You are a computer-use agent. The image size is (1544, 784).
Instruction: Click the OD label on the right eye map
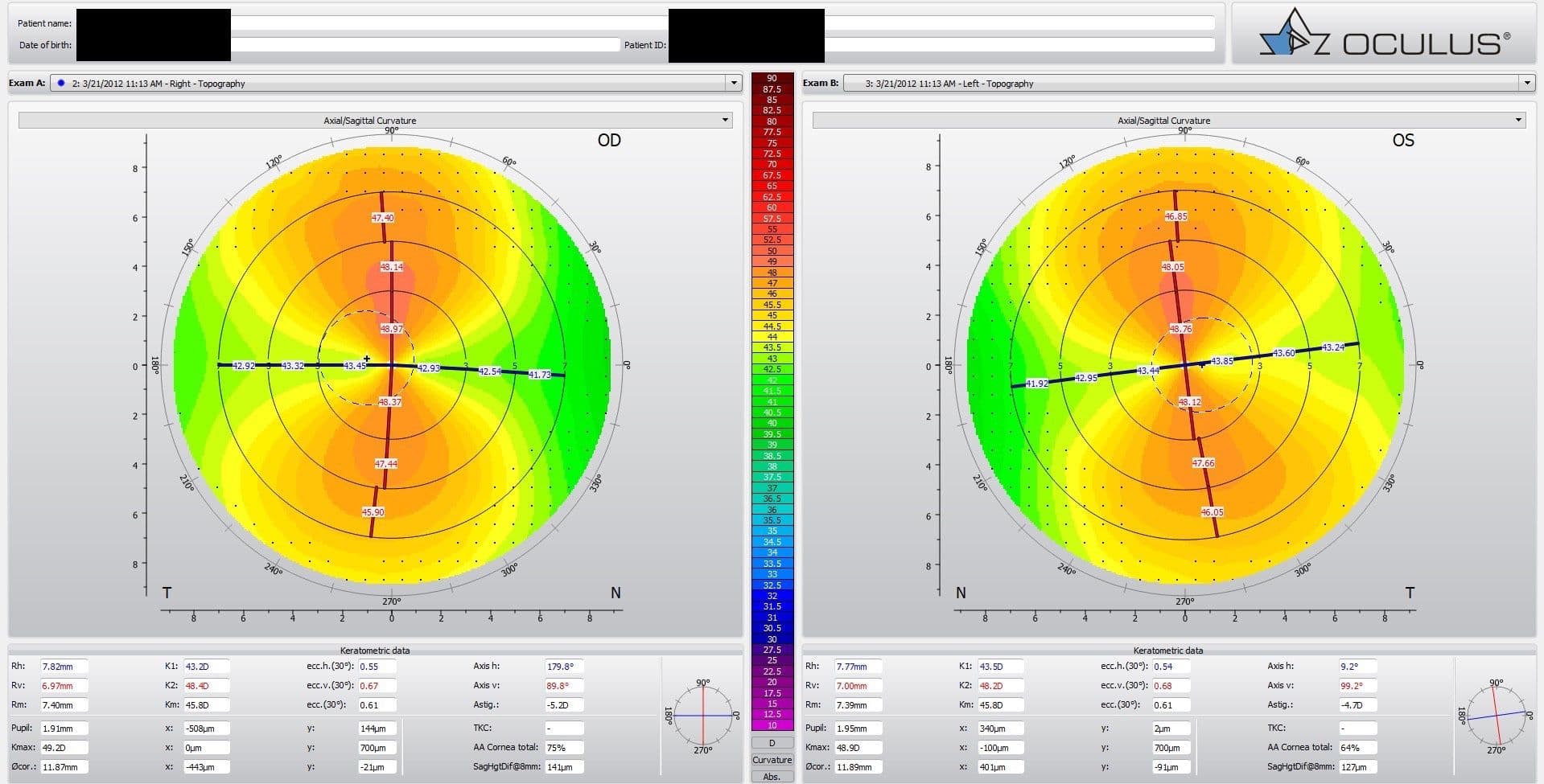click(x=609, y=140)
